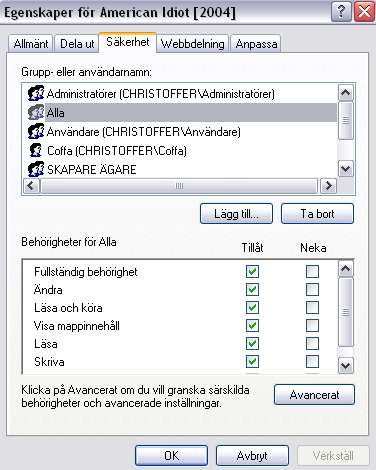The width and height of the screenshot is (376, 470).
Task: Select Administratörer (CHRISTOFFER\Administratörer) entry
Action: click(161, 94)
